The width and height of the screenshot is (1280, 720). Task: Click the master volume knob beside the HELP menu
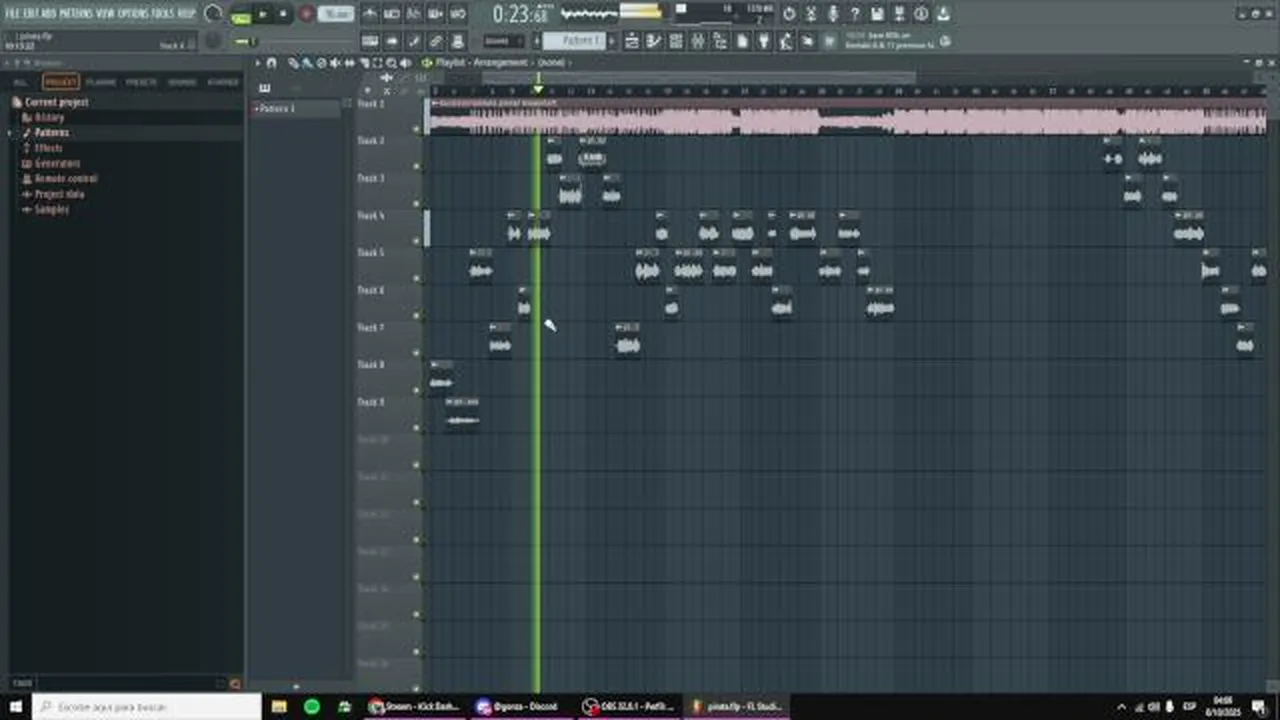(213, 14)
